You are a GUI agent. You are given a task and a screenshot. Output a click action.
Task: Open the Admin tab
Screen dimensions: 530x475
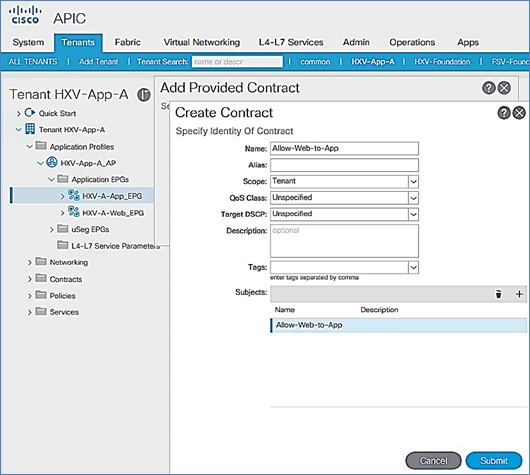pos(356,43)
